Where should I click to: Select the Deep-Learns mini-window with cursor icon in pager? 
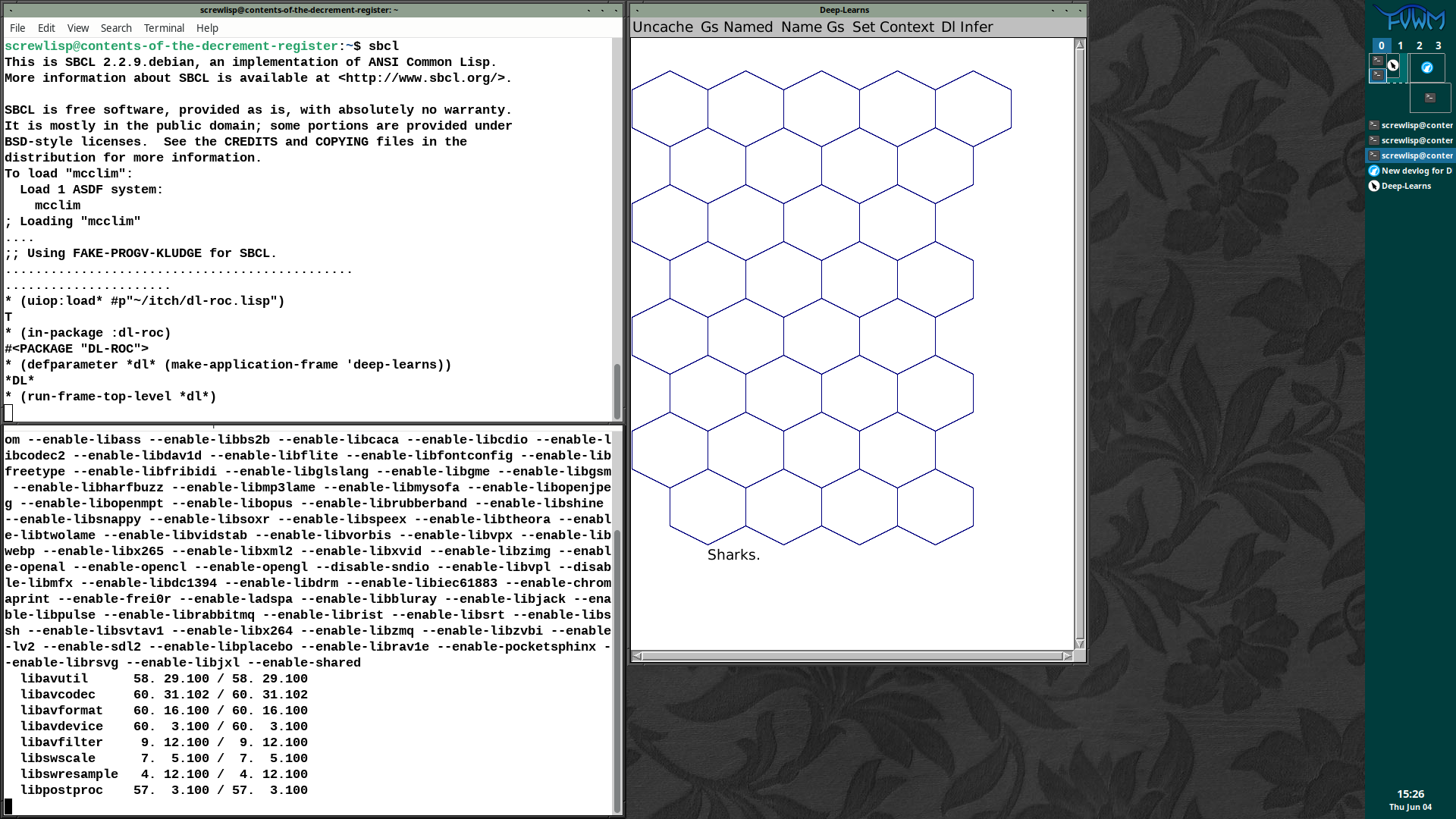click(x=1393, y=65)
